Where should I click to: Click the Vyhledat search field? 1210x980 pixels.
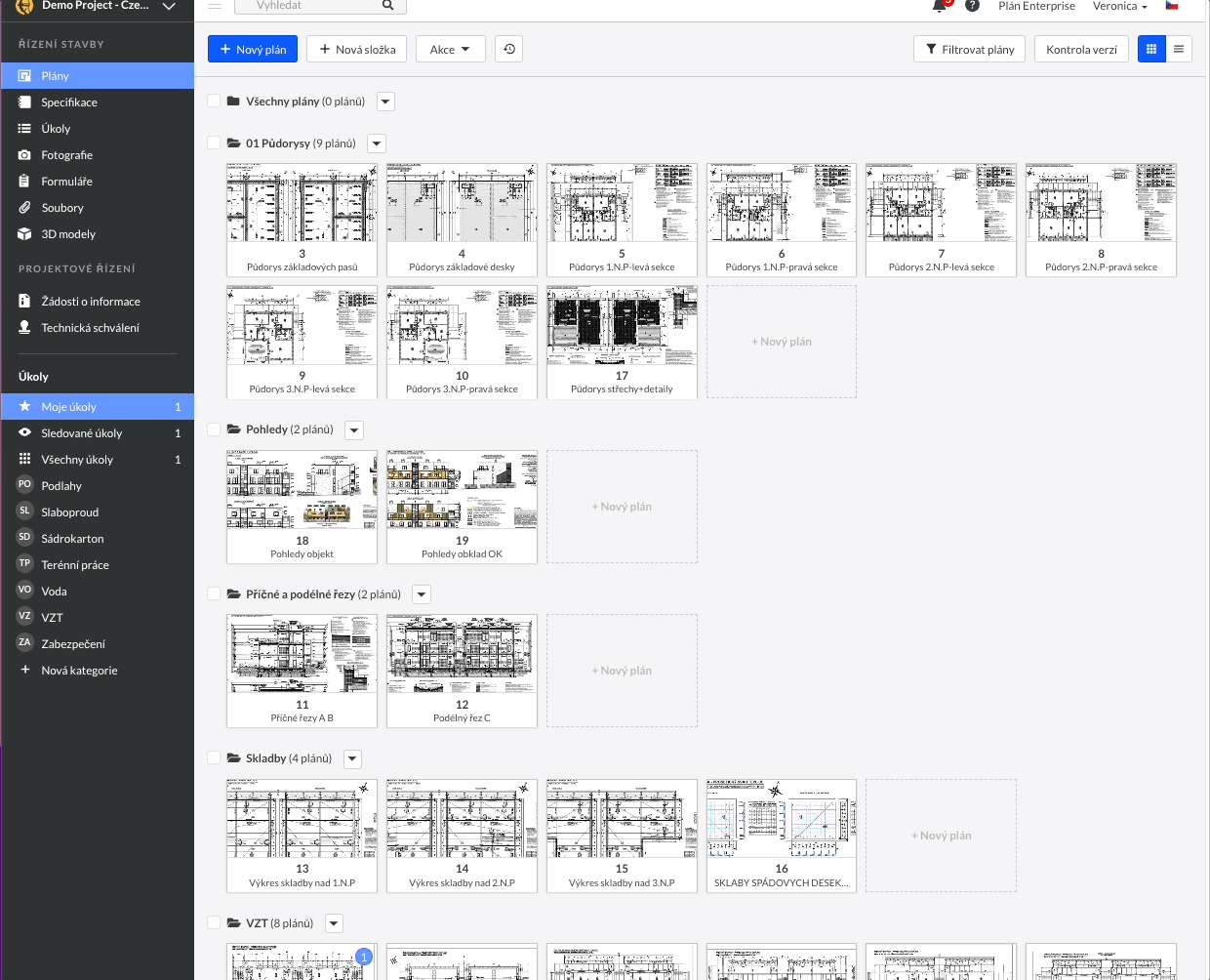(x=312, y=6)
